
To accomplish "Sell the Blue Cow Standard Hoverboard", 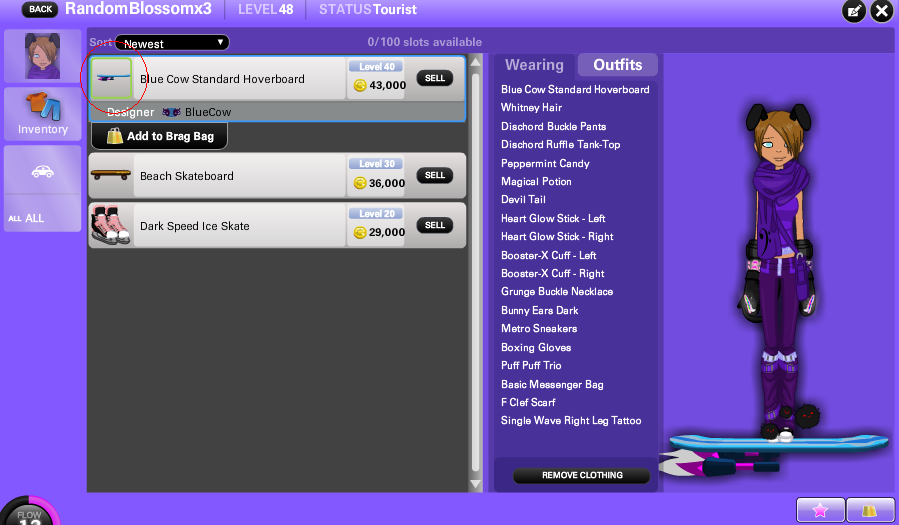I will tap(435, 78).
